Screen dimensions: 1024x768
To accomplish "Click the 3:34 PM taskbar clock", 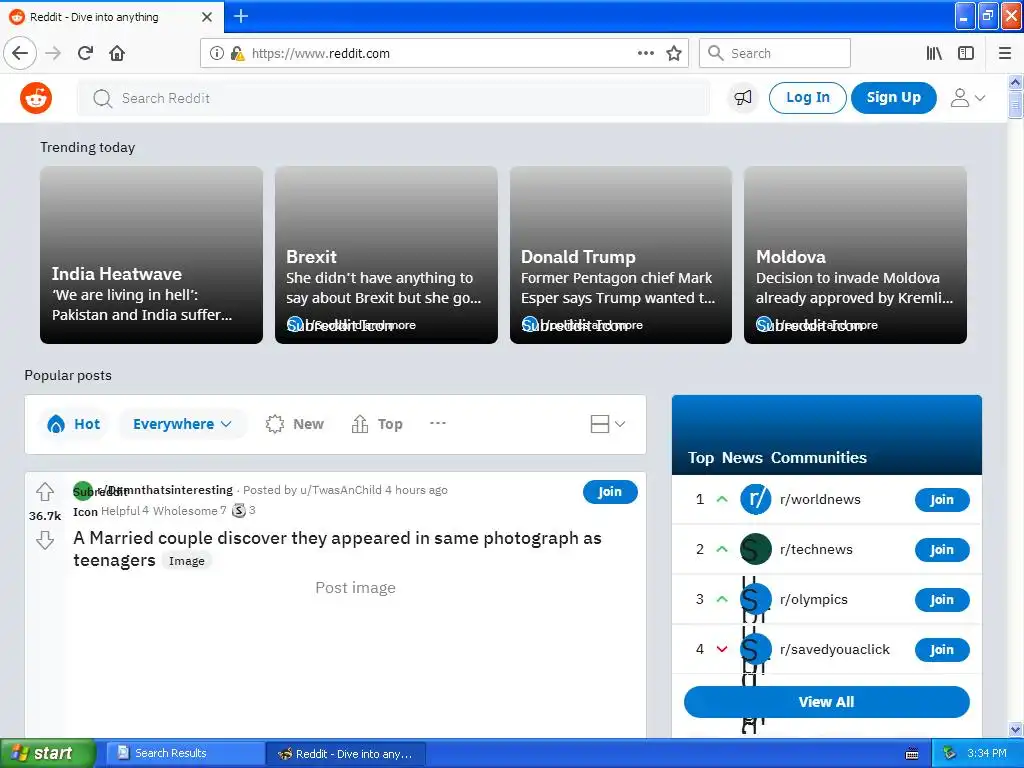I will pos(987,754).
